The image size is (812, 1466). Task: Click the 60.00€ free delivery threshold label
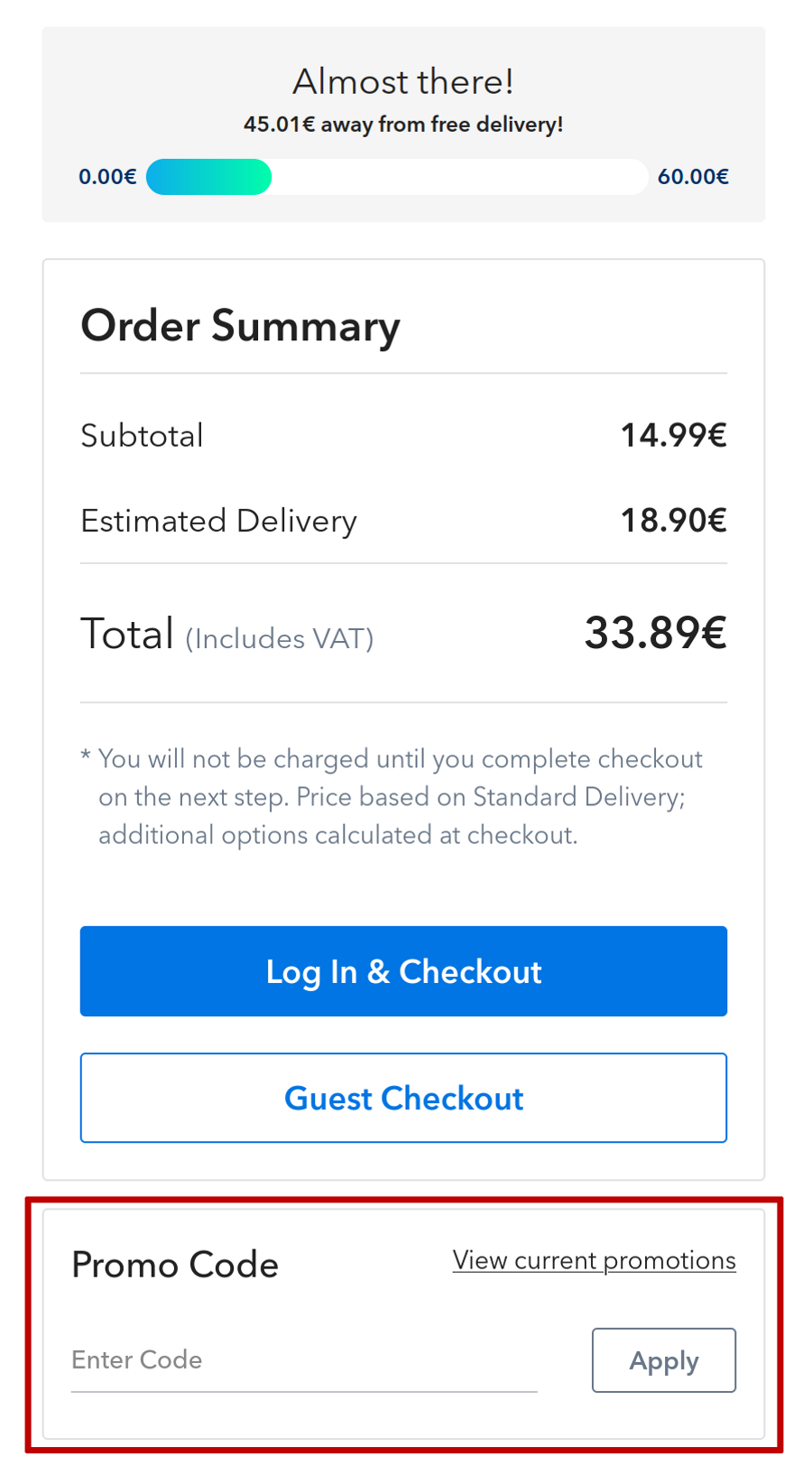[693, 177]
